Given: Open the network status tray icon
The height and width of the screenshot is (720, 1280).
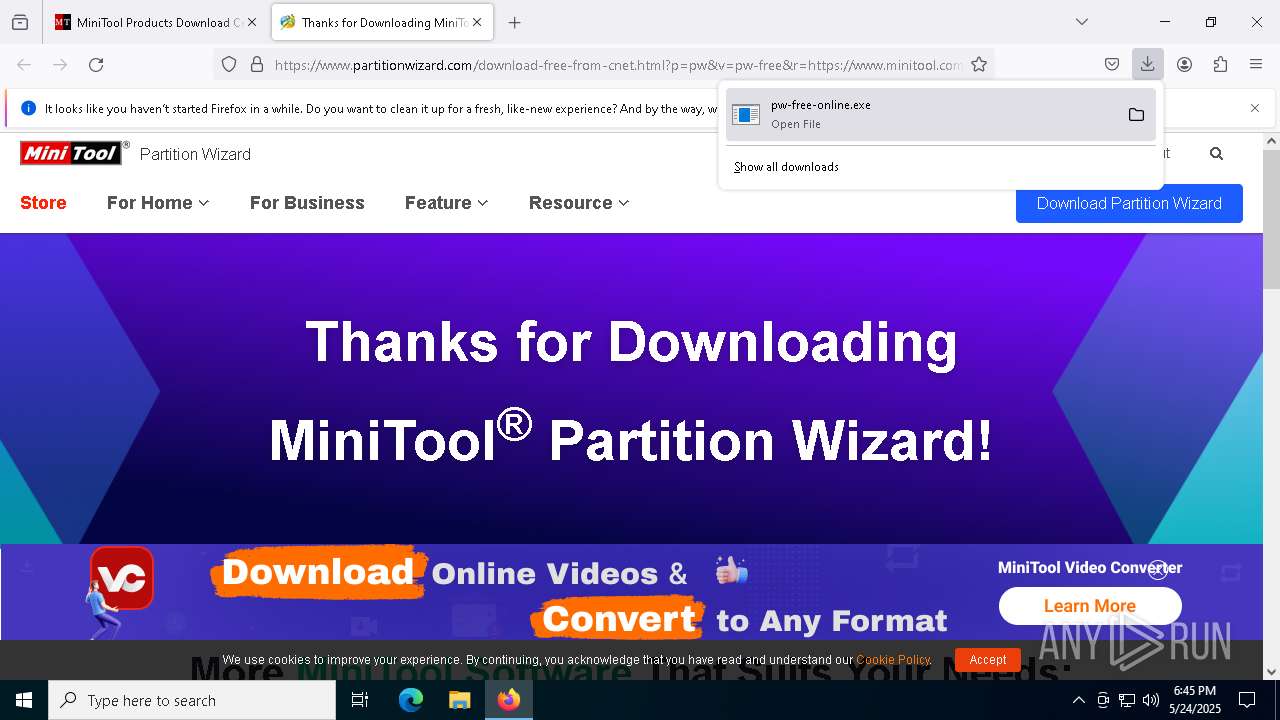Looking at the screenshot, I should 1127,701.
